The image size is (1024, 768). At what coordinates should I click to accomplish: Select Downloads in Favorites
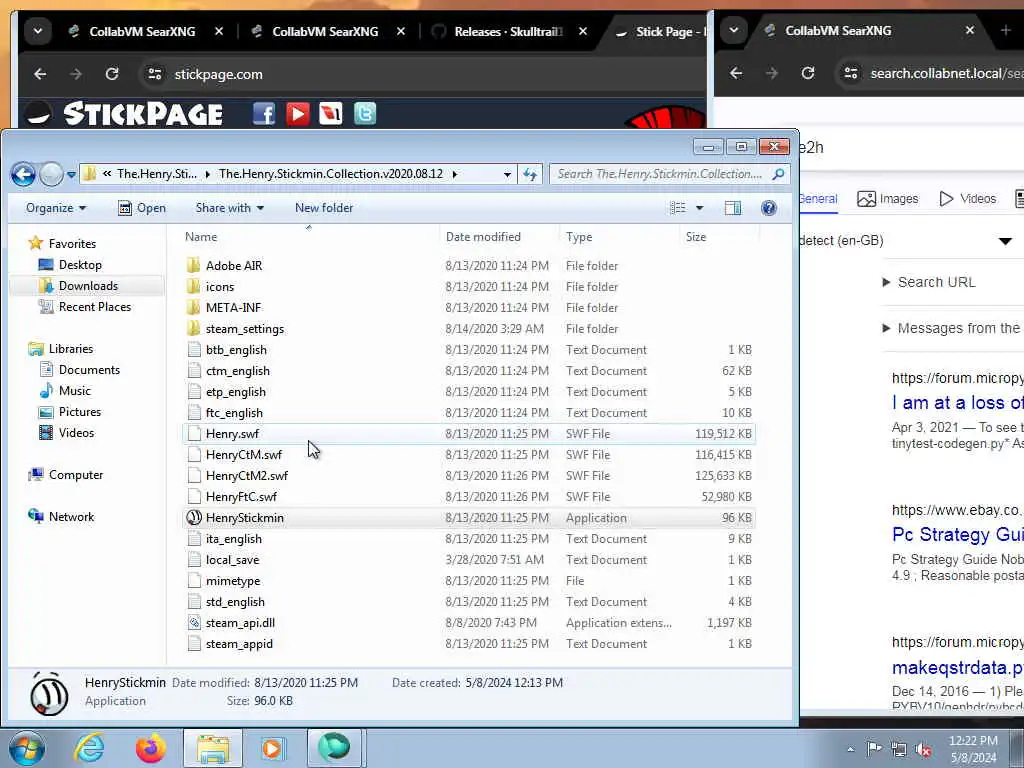(x=88, y=286)
